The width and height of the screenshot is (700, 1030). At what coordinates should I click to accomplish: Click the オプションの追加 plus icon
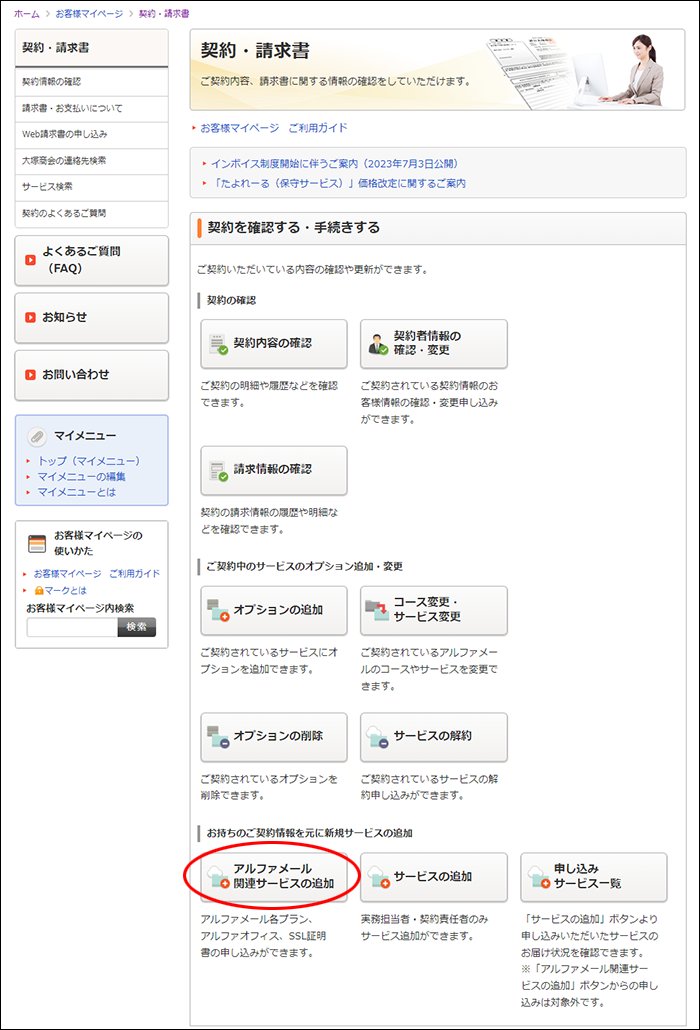click(x=218, y=610)
